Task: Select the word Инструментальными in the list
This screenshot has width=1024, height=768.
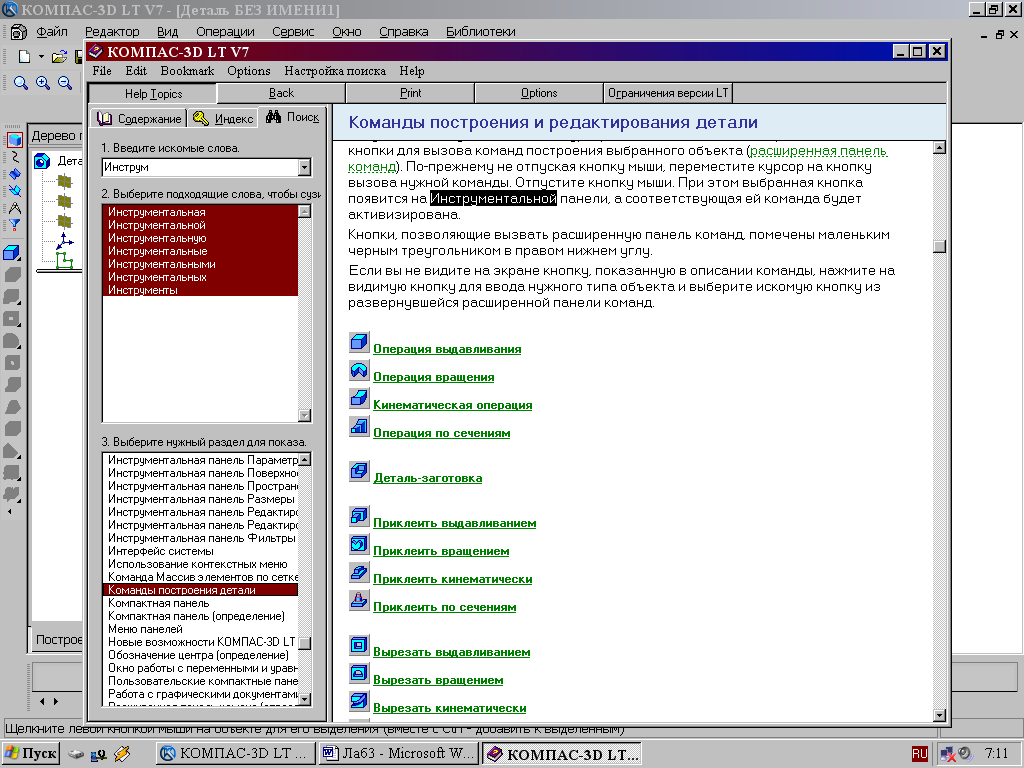Action: (200, 264)
